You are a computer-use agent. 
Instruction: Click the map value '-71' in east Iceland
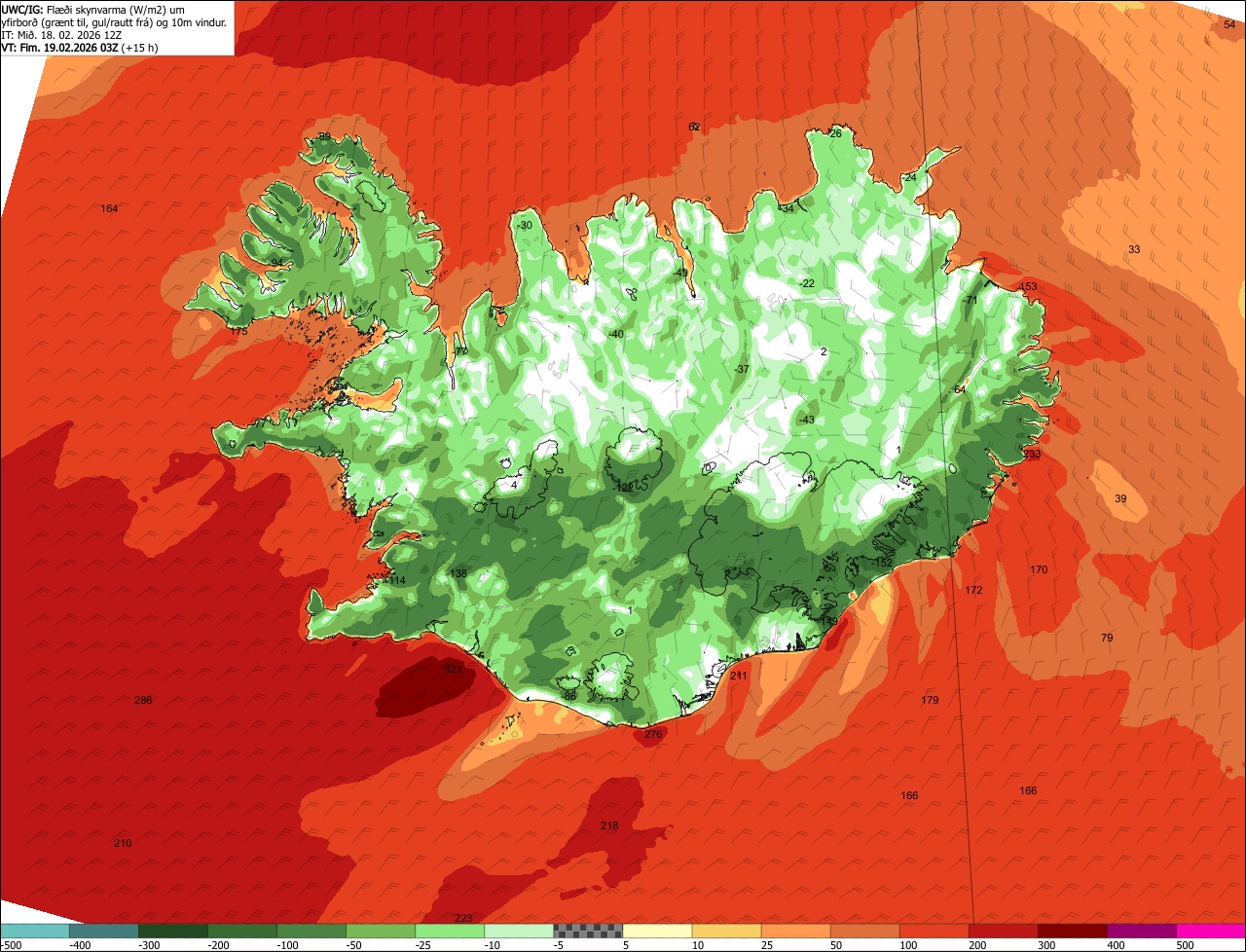970,300
